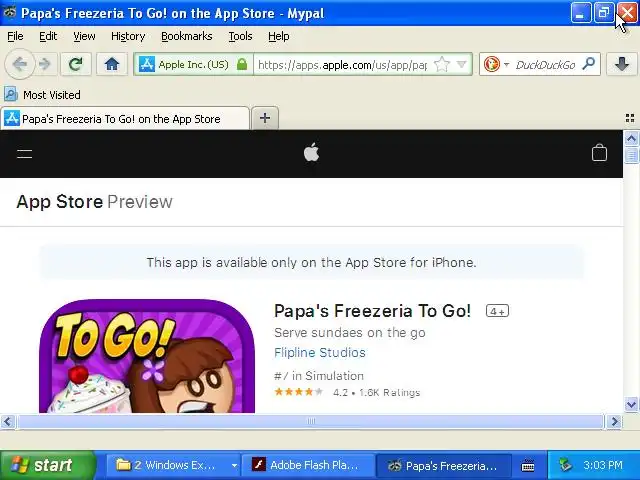Click the '#7 in Simulation' ranking text
Viewport: 640px width, 480px height.
point(318,376)
